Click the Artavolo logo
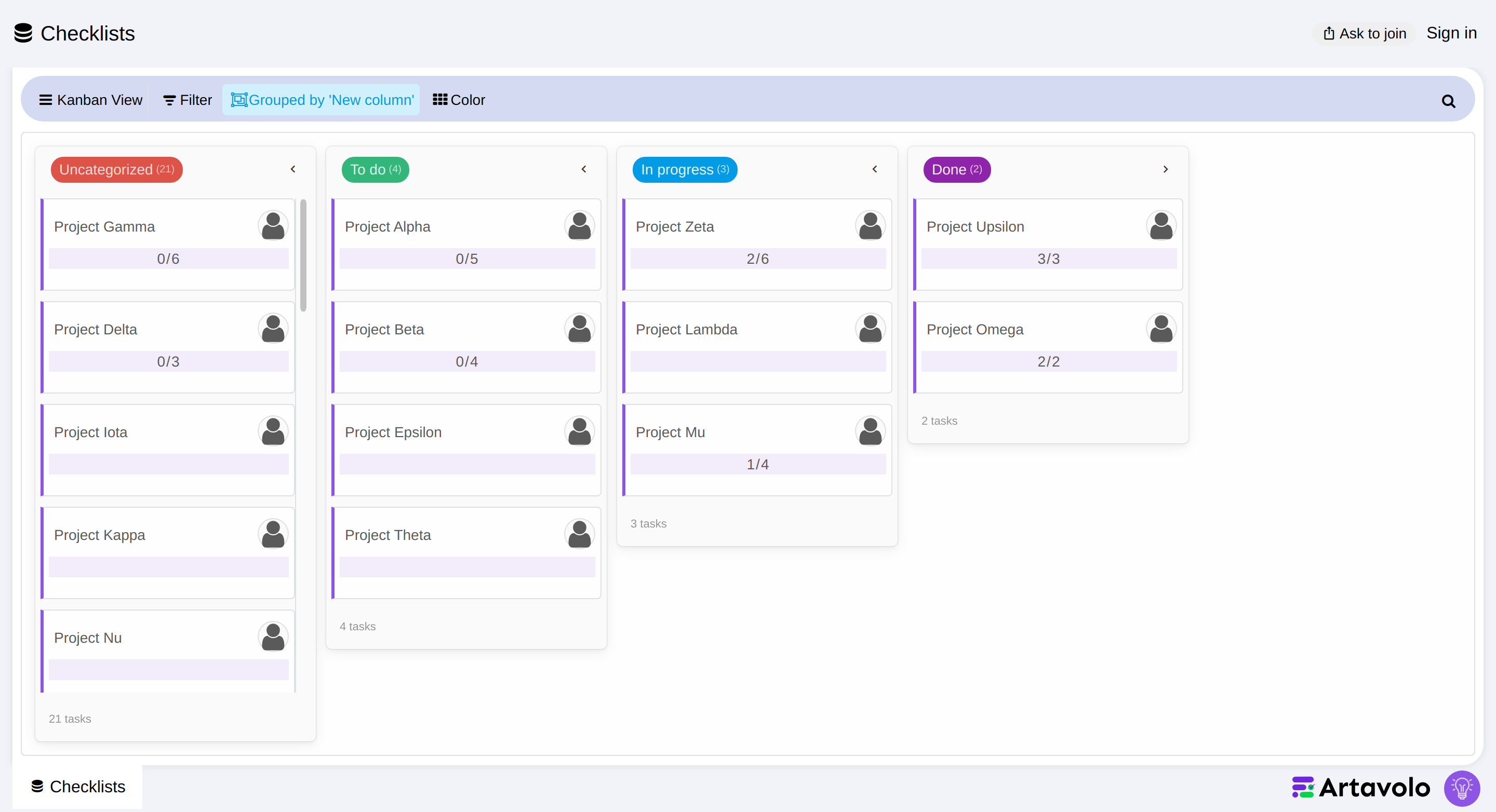The height and width of the screenshot is (812, 1496). click(x=1361, y=788)
